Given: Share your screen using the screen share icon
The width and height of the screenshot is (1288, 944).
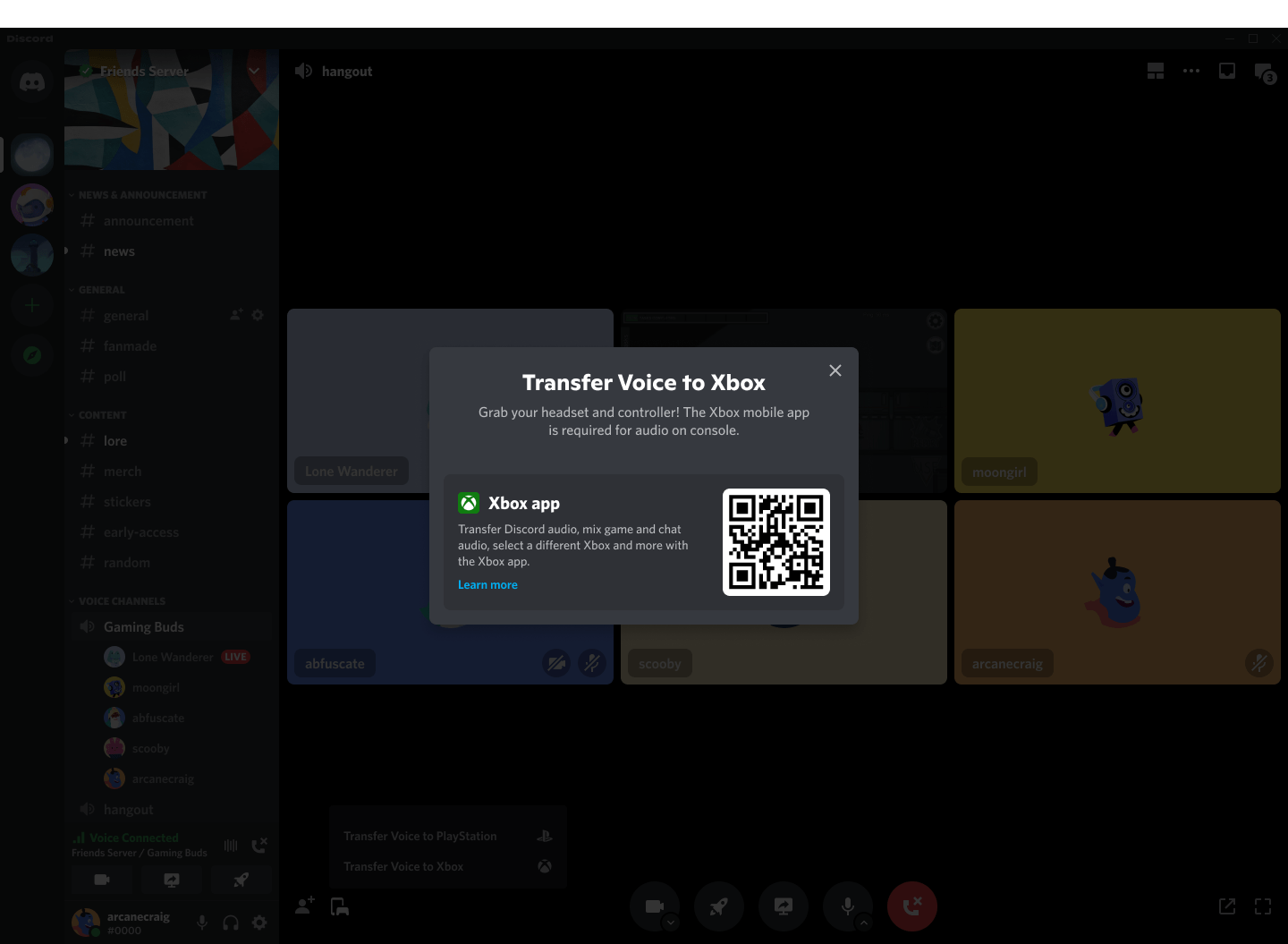Looking at the screenshot, I should tap(784, 906).
